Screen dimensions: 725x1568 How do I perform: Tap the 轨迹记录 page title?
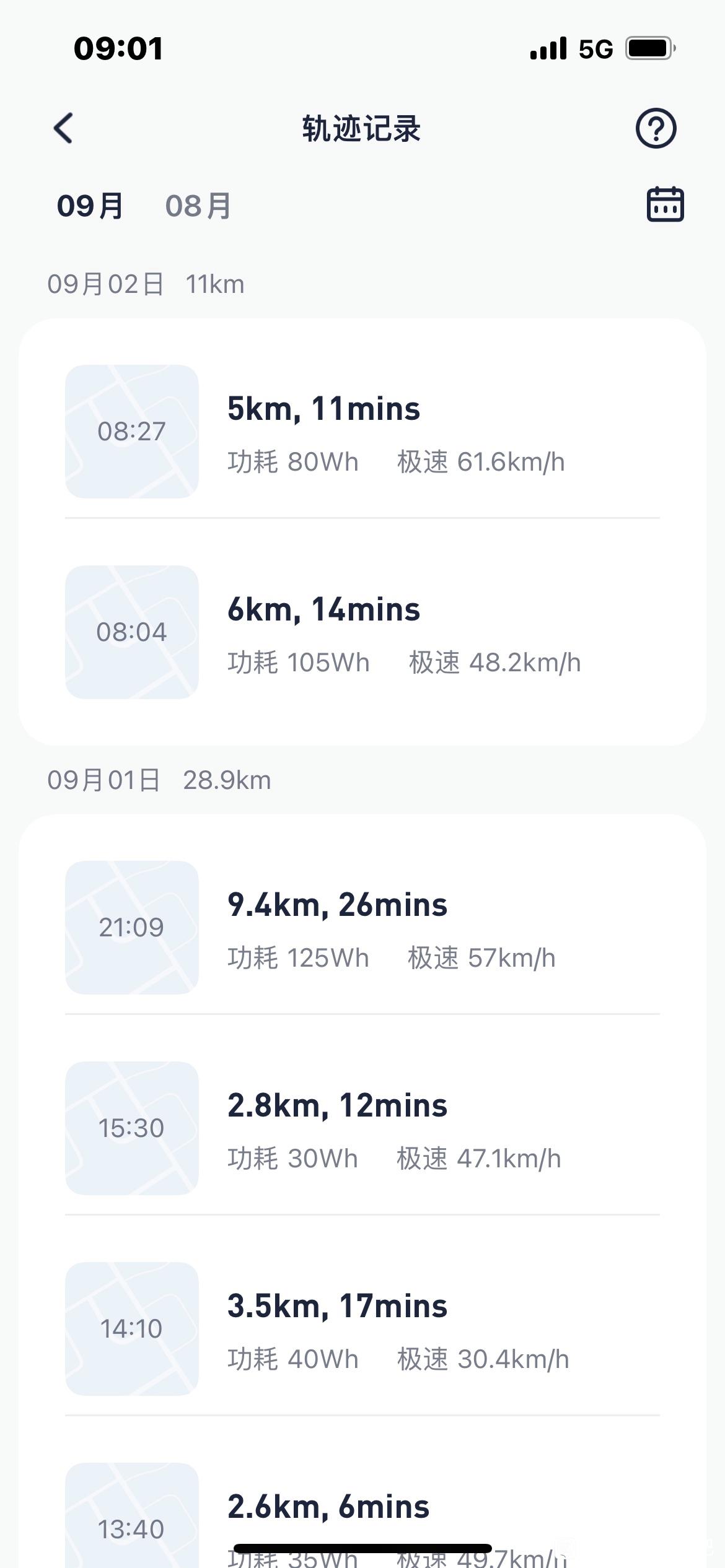[362, 129]
